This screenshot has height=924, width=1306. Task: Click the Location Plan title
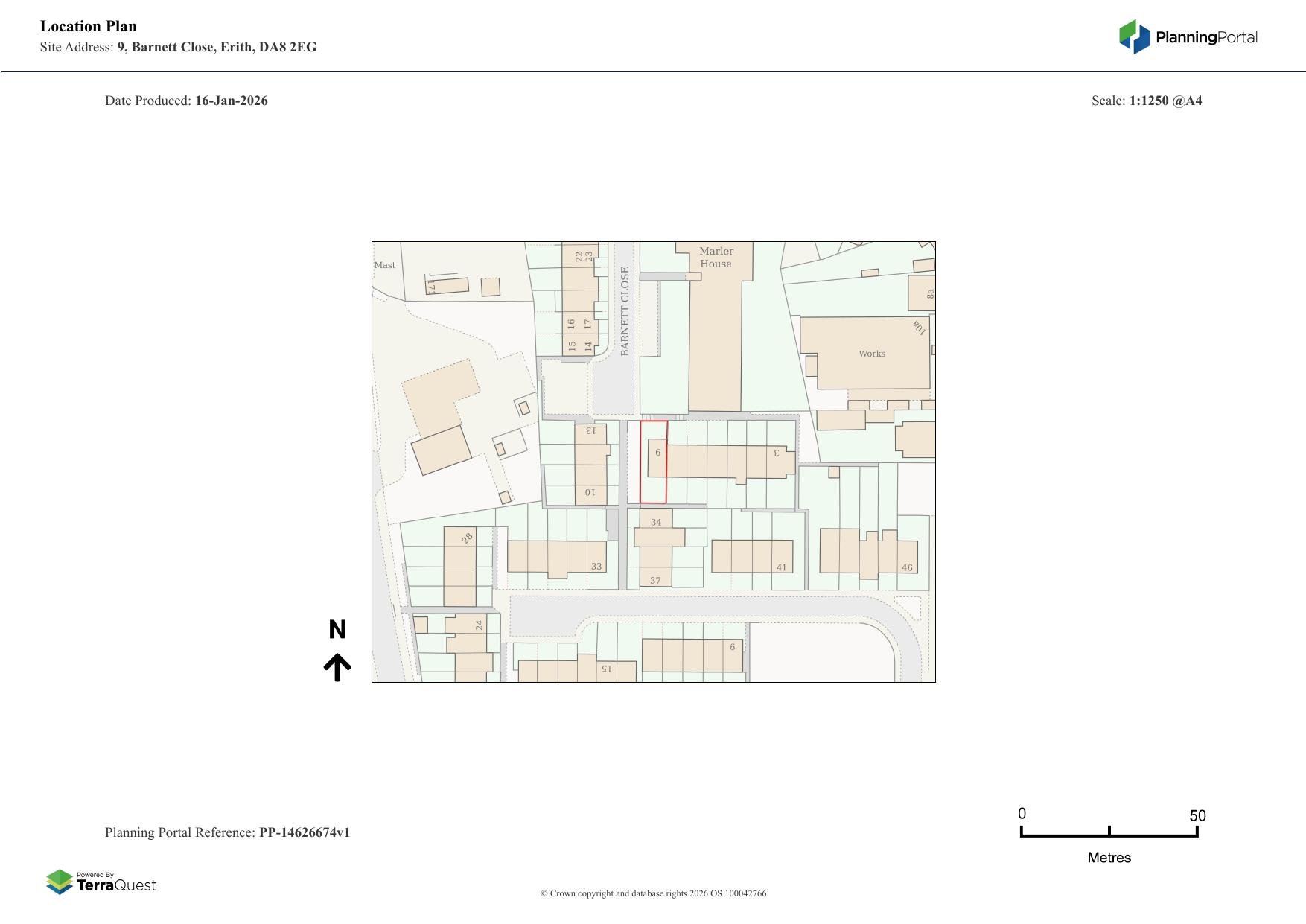88,26
